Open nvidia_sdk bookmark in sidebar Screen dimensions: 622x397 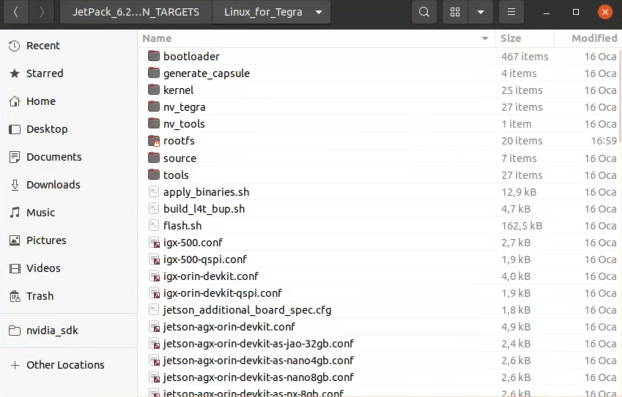click(68, 330)
